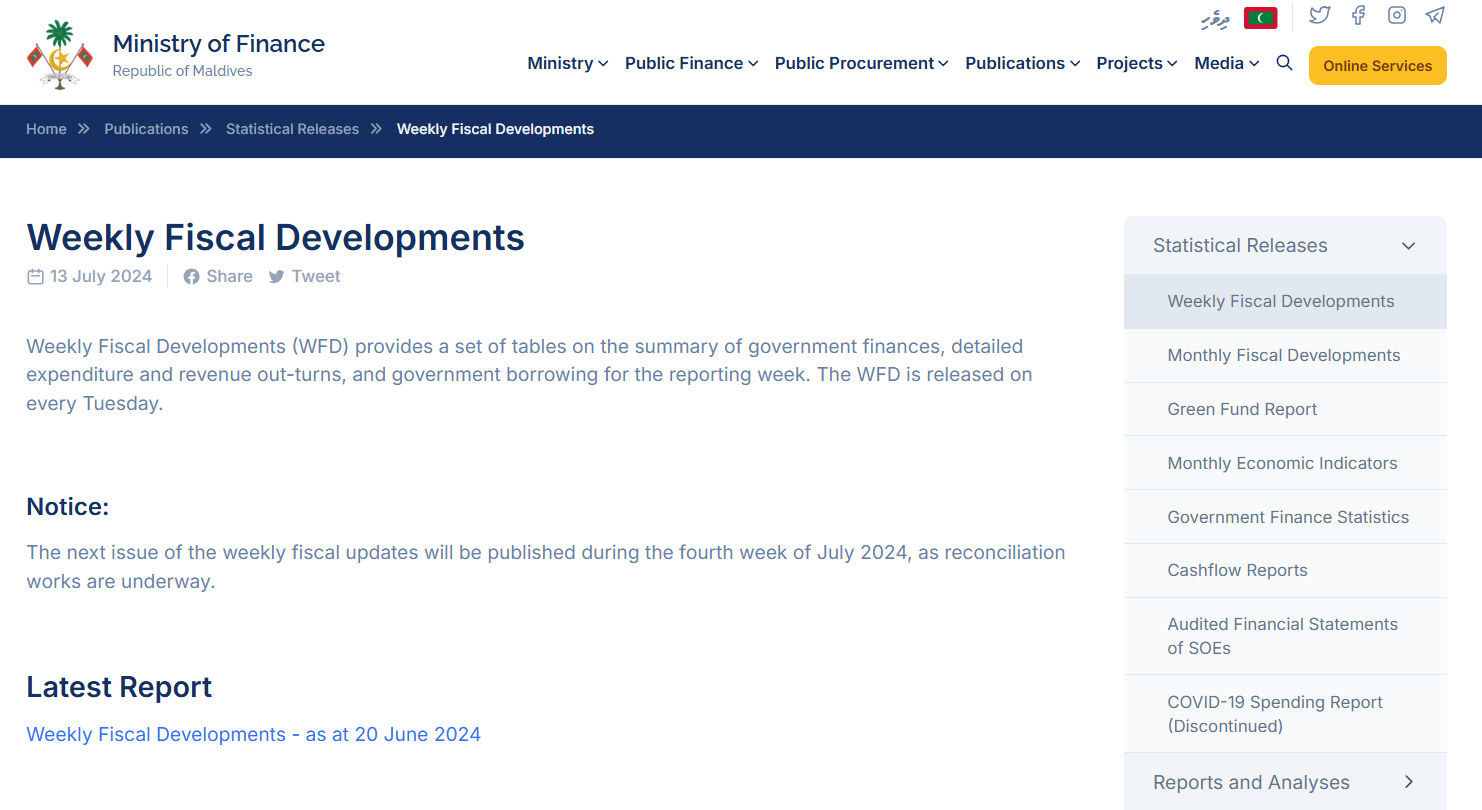Click the Maldives flag icon
The image size is (1482, 810).
tap(1260, 18)
